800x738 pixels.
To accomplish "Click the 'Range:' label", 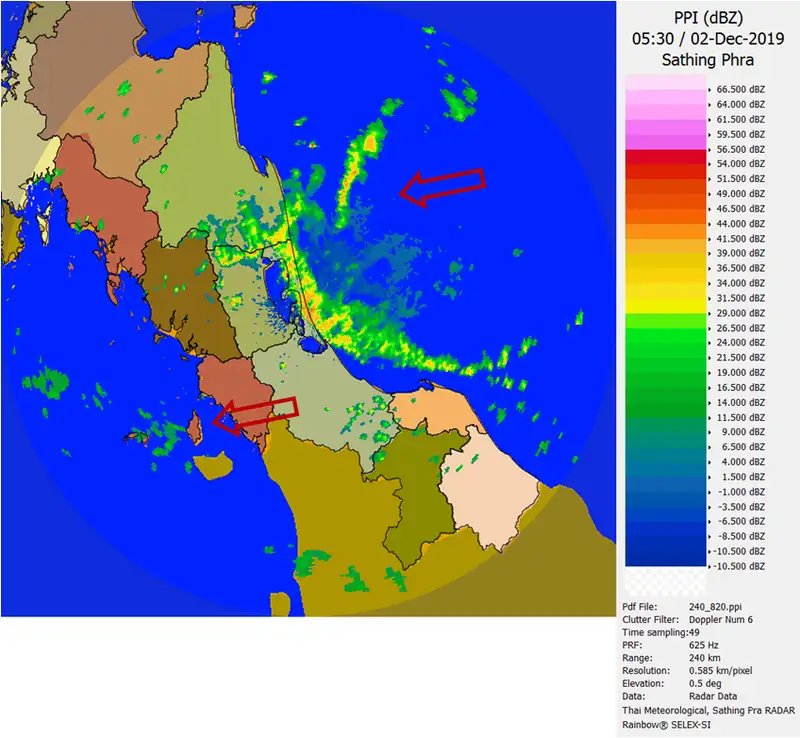I will (637, 658).
